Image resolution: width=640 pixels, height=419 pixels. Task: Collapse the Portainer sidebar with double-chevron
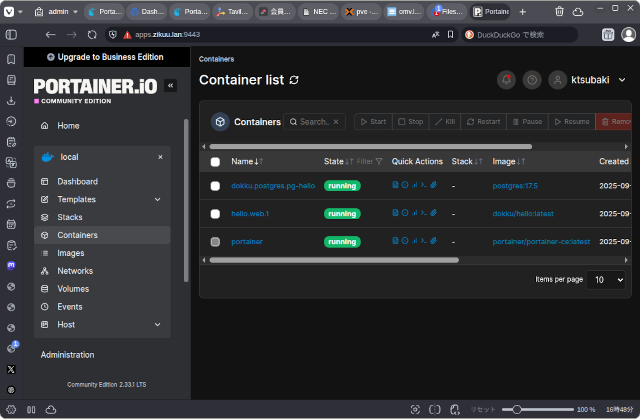click(x=171, y=85)
